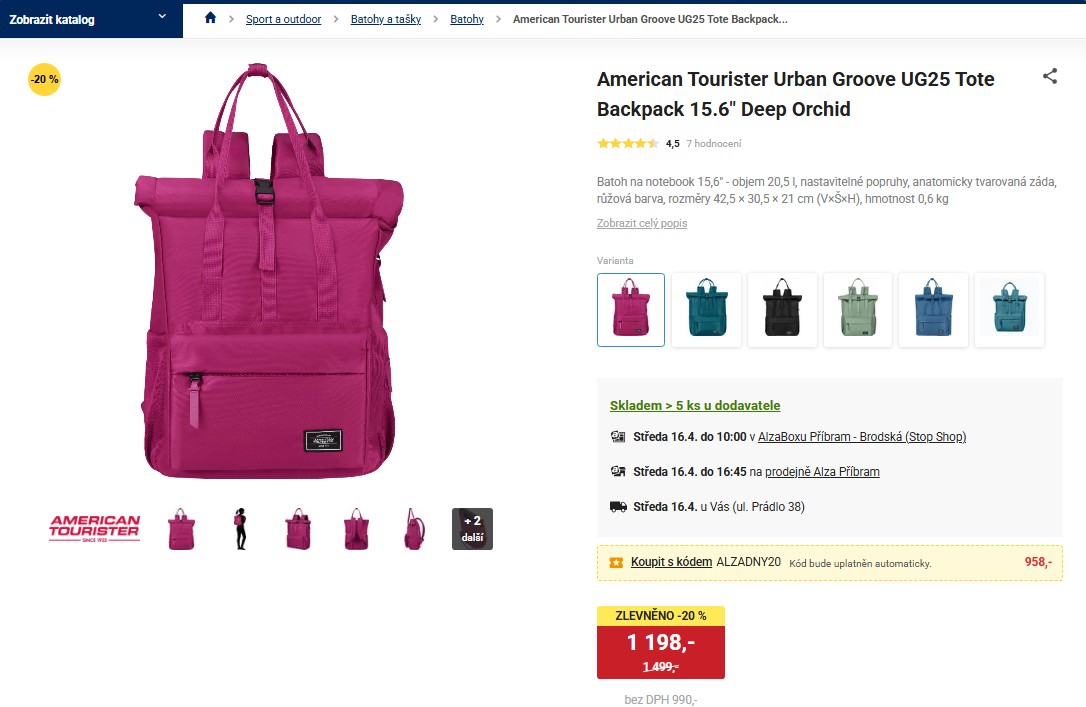Expand the Zobrazit katalog dropdown
Screen dimensions: 1086x707
91,19
